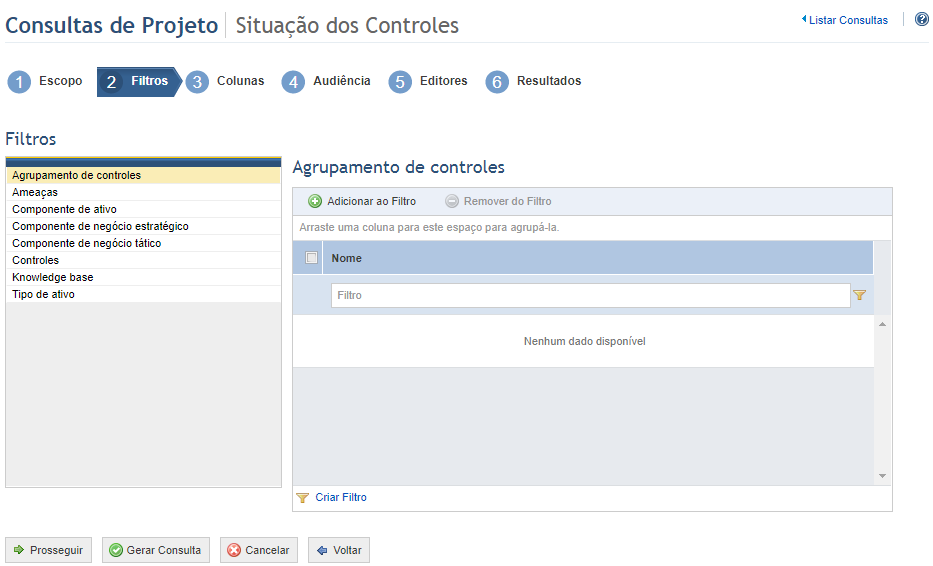Click the green plus Adicionar ao Filtro icon
This screenshot has height=566, width=933.
pyautogui.click(x=315, y=201)
